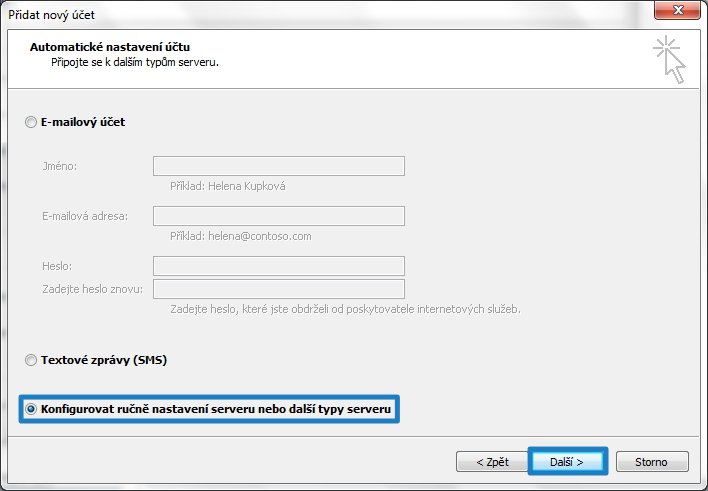The image size is (708, 491).
Task: Cancel using the Storno button
Action: 653,462
